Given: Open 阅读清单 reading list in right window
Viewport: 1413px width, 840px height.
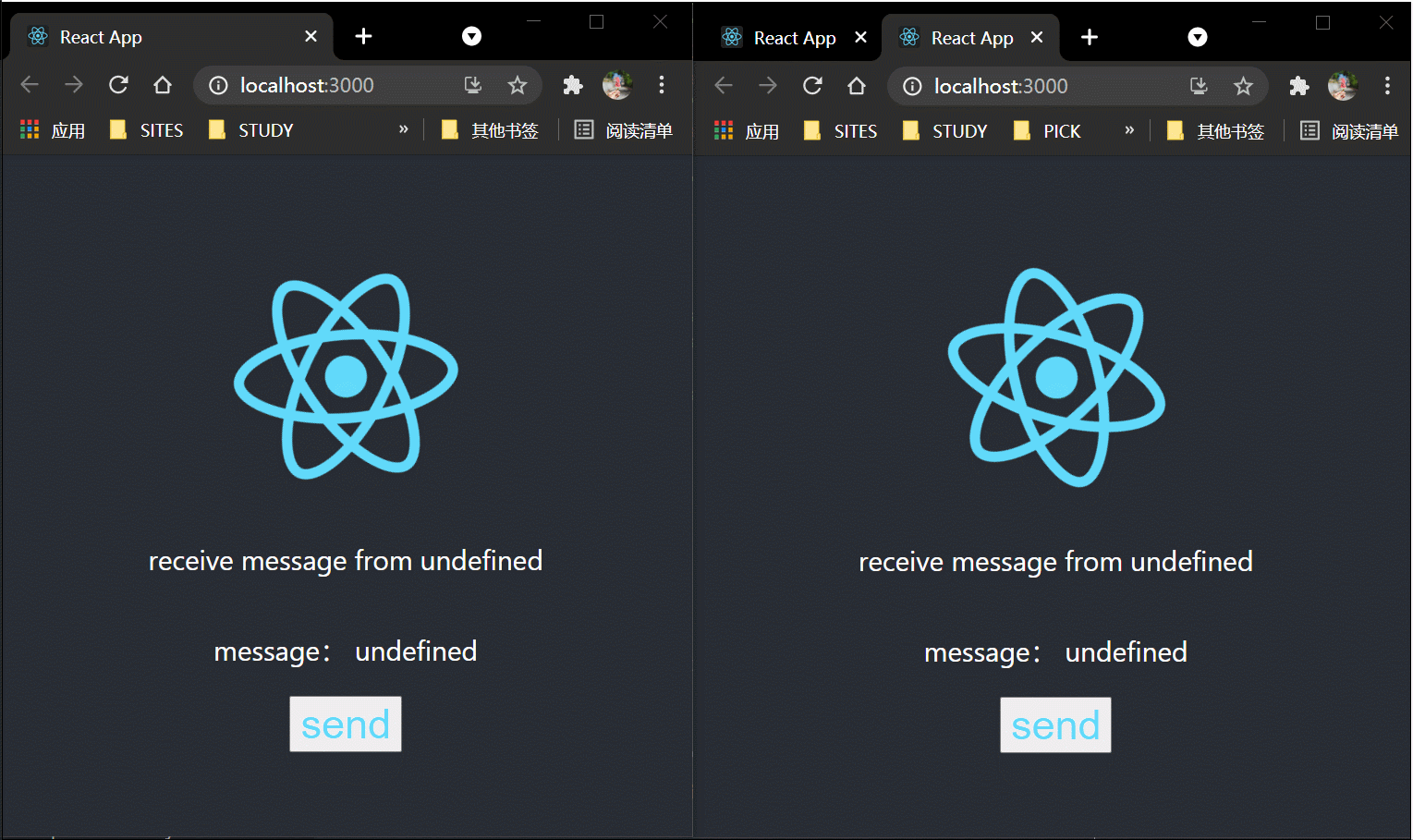Looking at the screenshot, I should [x=1349, y=131].
